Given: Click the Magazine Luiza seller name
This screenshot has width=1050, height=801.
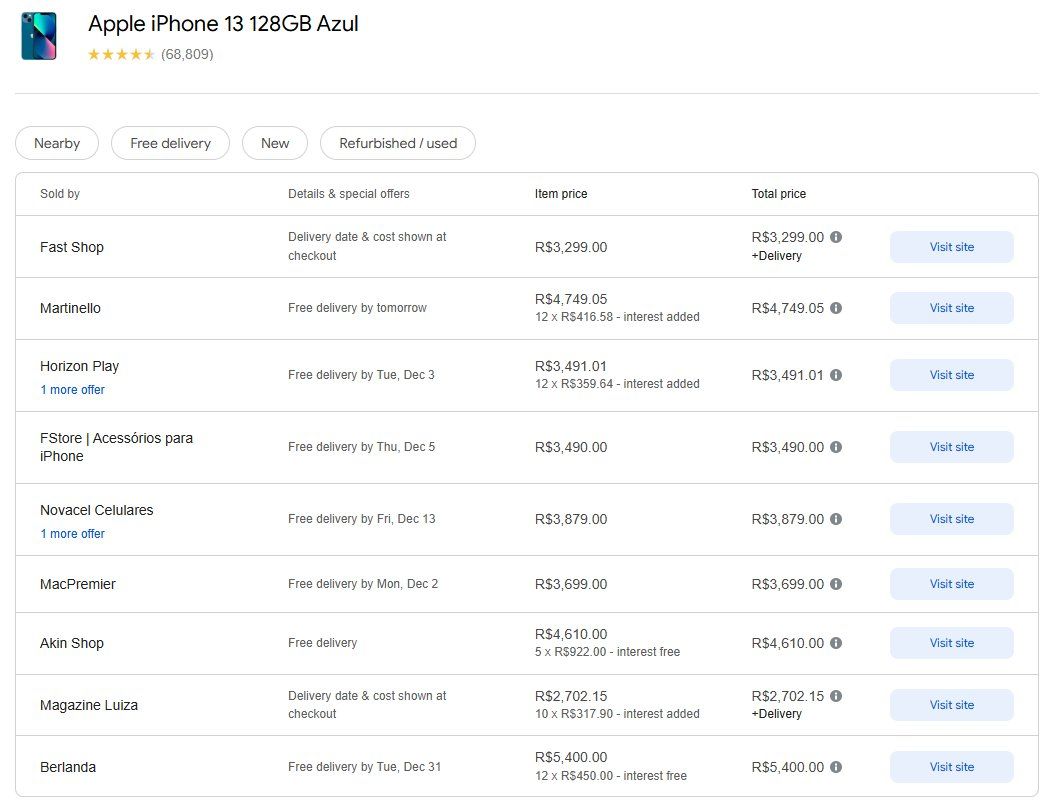Looking at the screenshot, I should [x=89, y=705].
